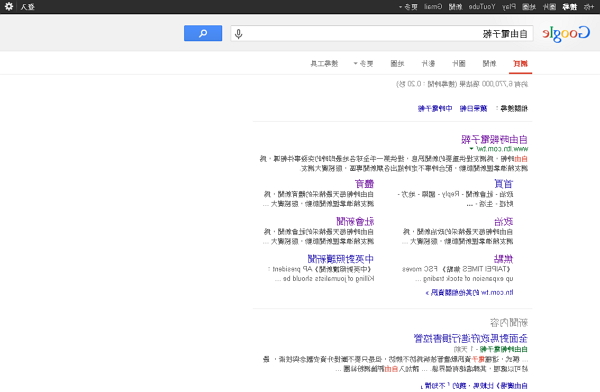Click the Google logo

566,34
